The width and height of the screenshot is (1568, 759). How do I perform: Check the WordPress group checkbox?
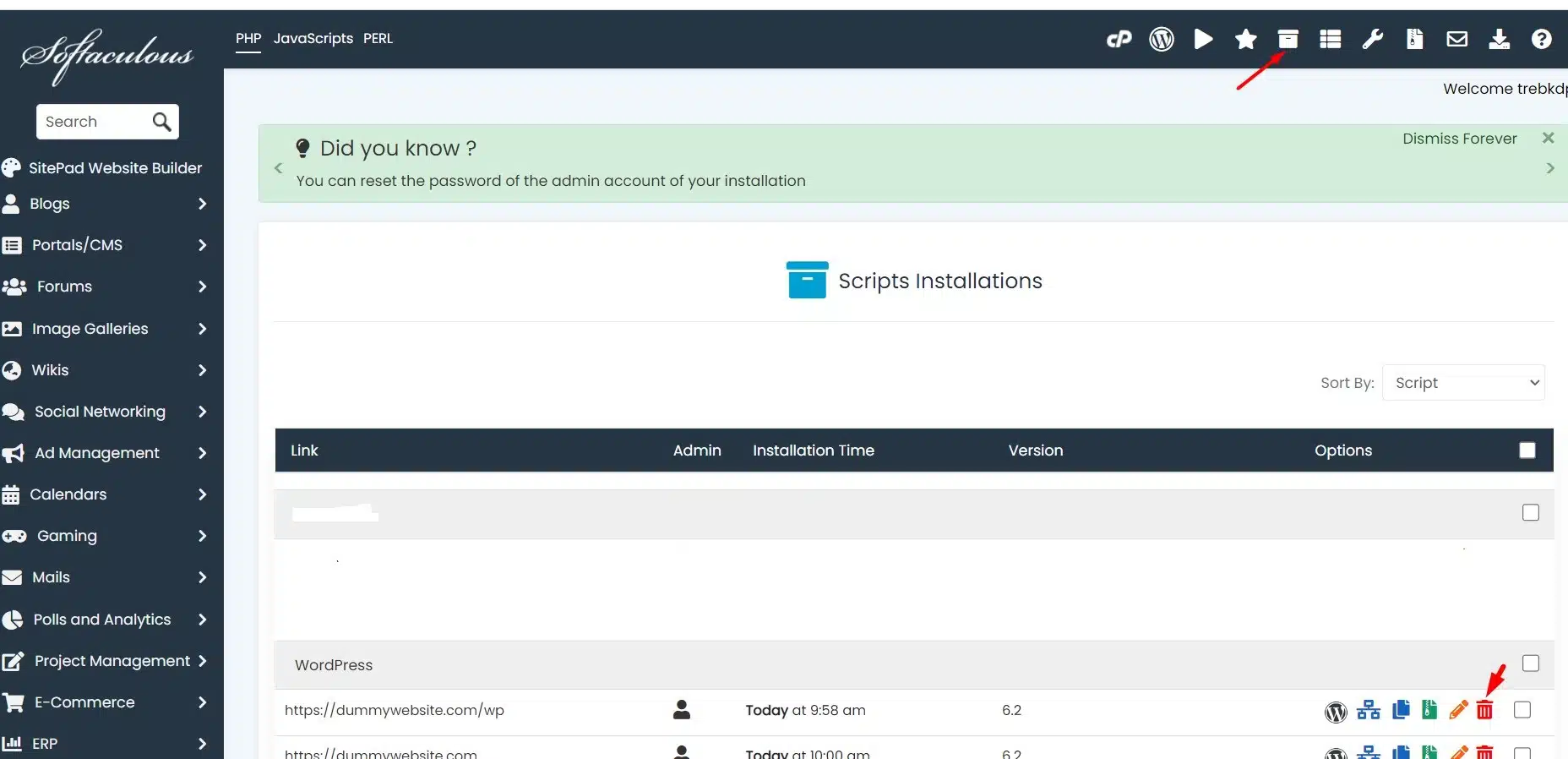pyautogui.click(x=1530, y=663)
